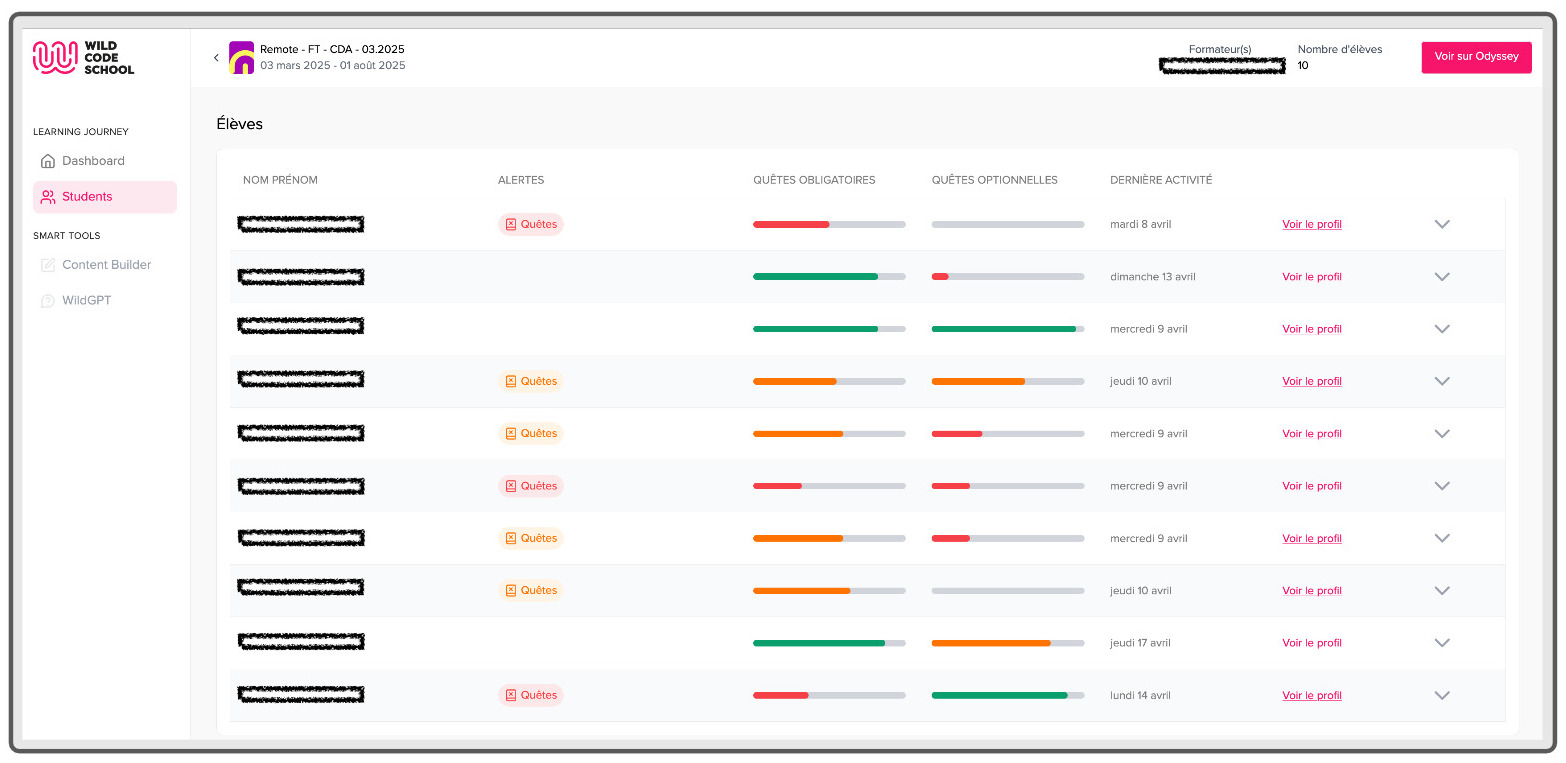
Task: Expand the mercredi 9 avril row with red alert
Action: tap(1442, 486)
